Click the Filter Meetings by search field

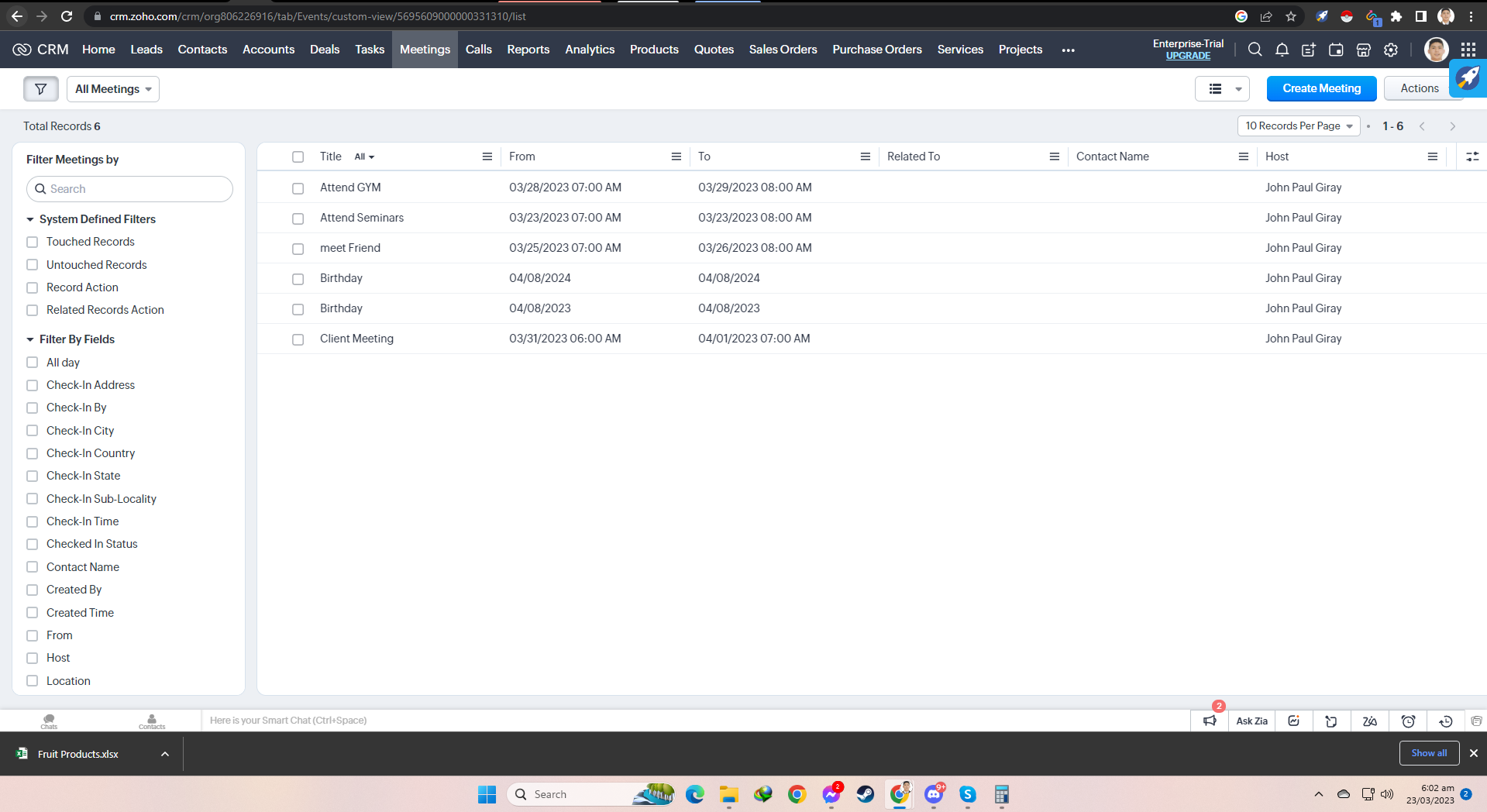point(129,189)
